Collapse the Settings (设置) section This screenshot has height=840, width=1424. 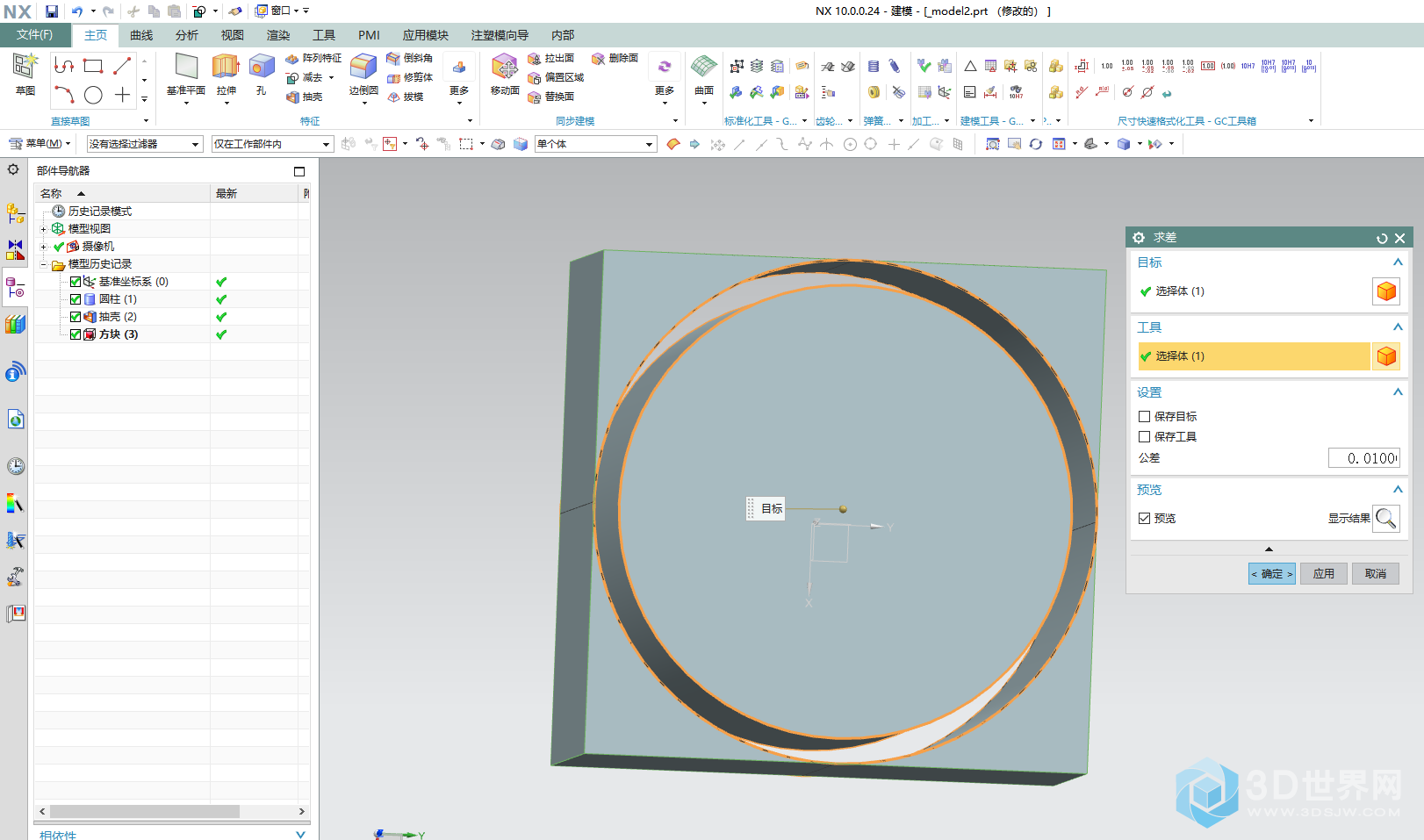(x=1398, y=392)
